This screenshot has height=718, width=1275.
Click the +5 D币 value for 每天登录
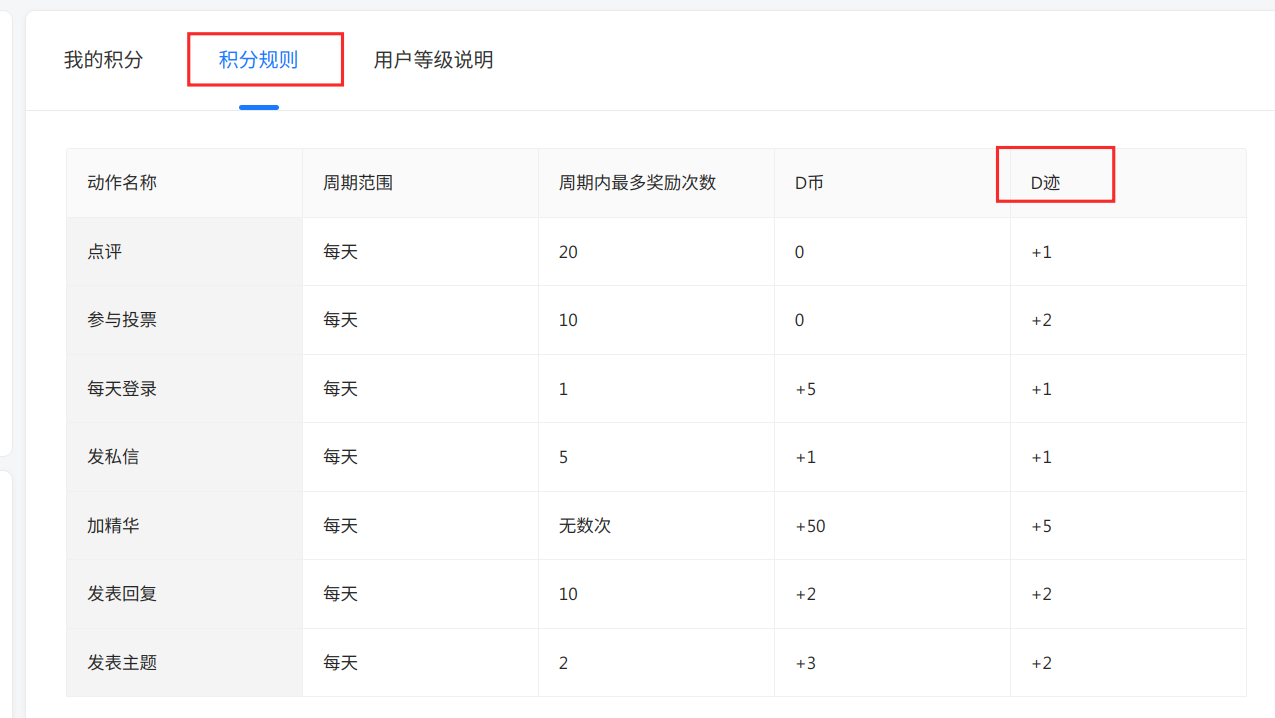pyautogui.click(x=805, y=389)
